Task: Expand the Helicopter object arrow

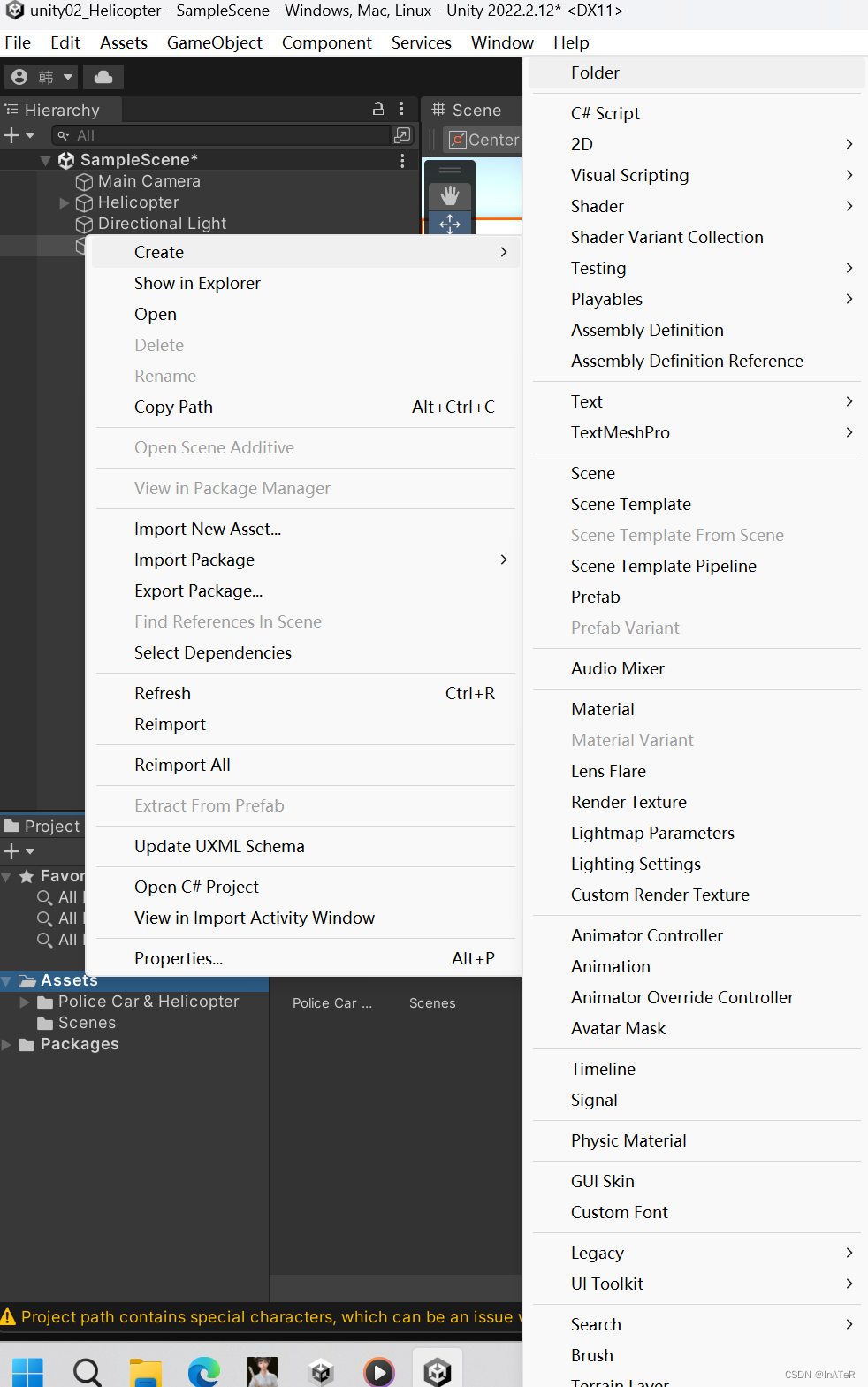Action: coord(64,202)
